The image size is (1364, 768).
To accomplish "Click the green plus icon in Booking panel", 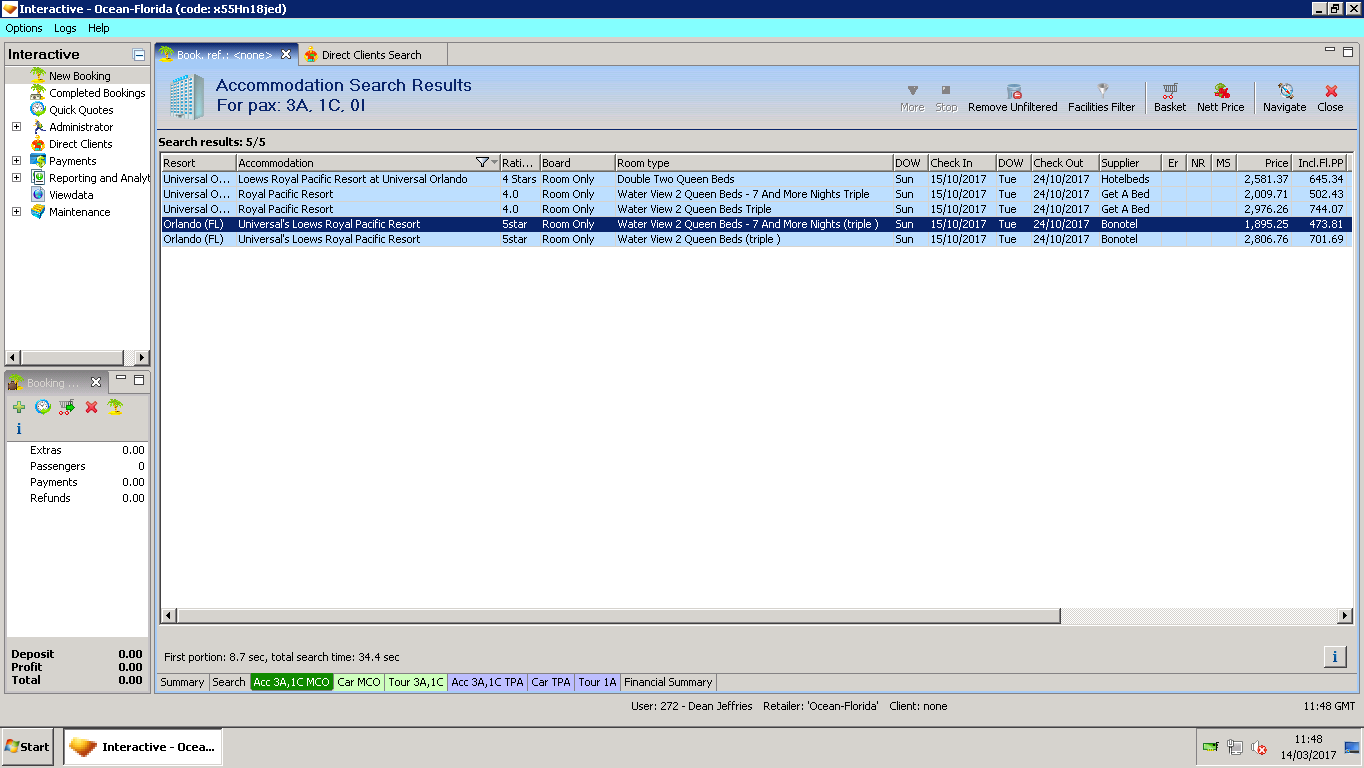I will tap(19, 407).
